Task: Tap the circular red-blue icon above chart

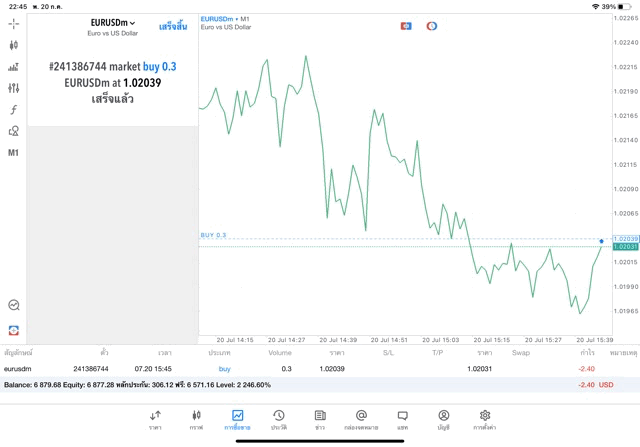Action: pyautogui.click(x=432, y=26)
